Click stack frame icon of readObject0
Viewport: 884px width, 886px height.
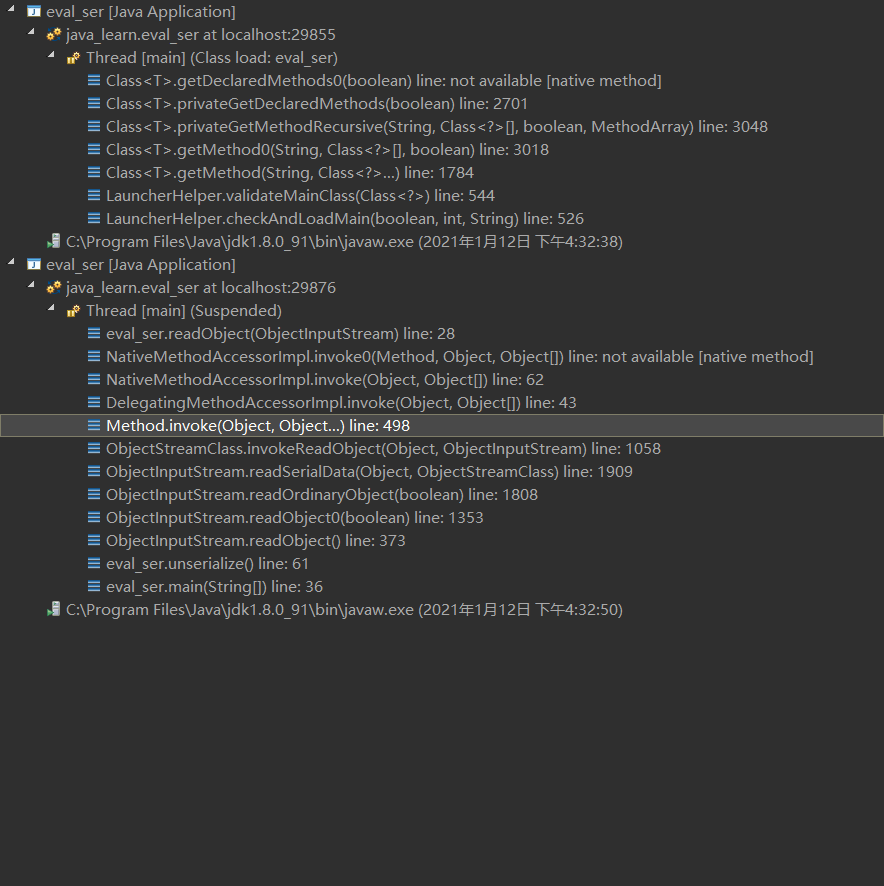point(94,517)
